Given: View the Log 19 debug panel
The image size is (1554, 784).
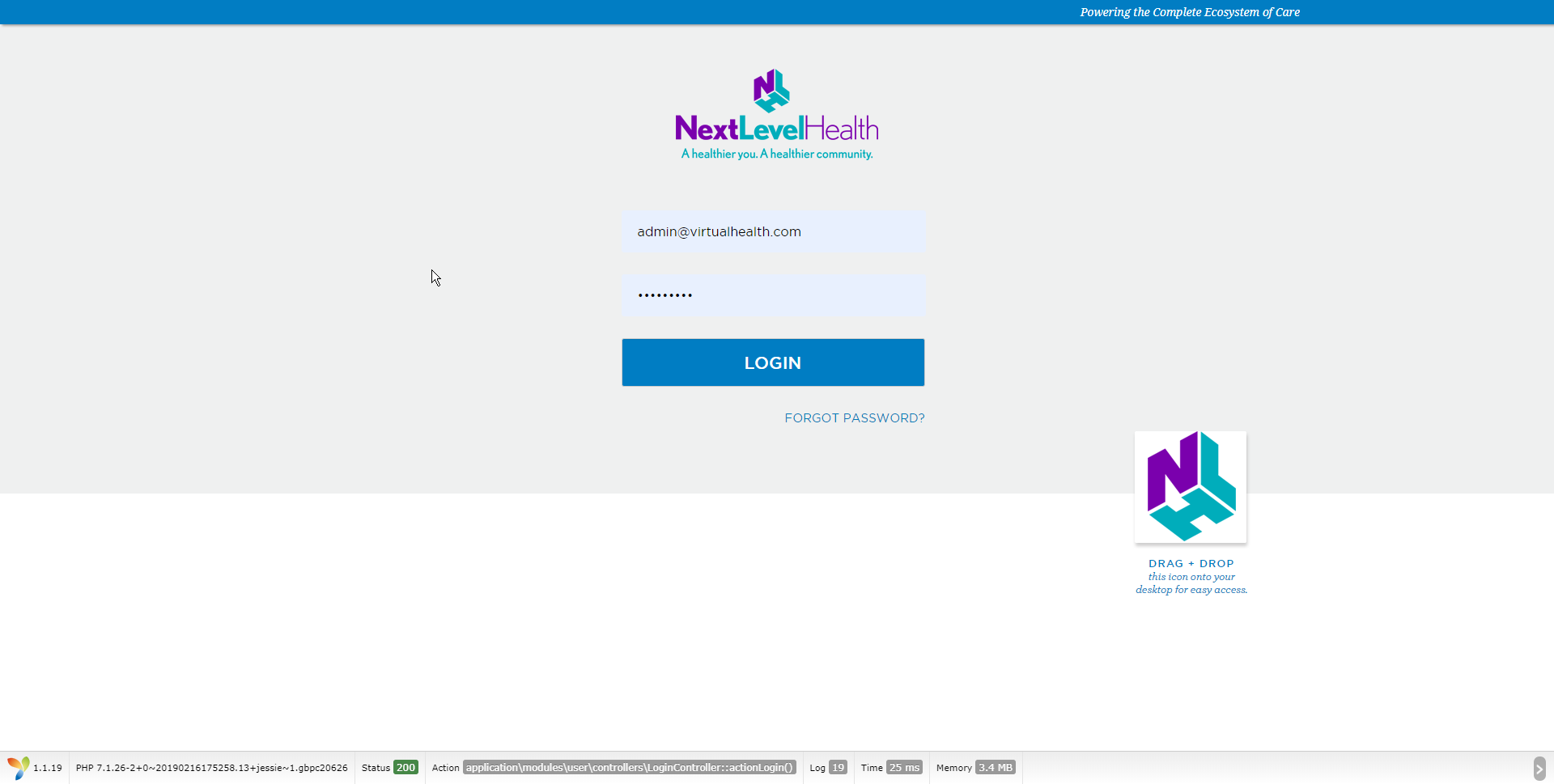Looking at the screenshot, I should (828, 768).
